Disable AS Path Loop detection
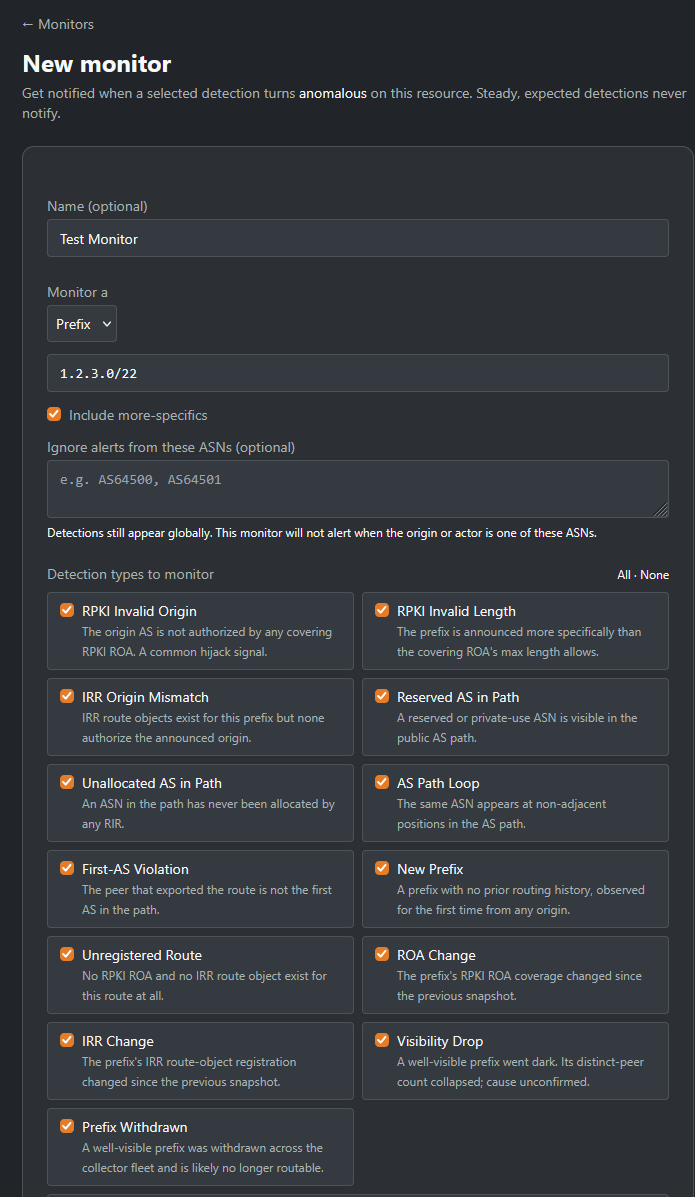 pyautogui.click(x=382, y=782)
